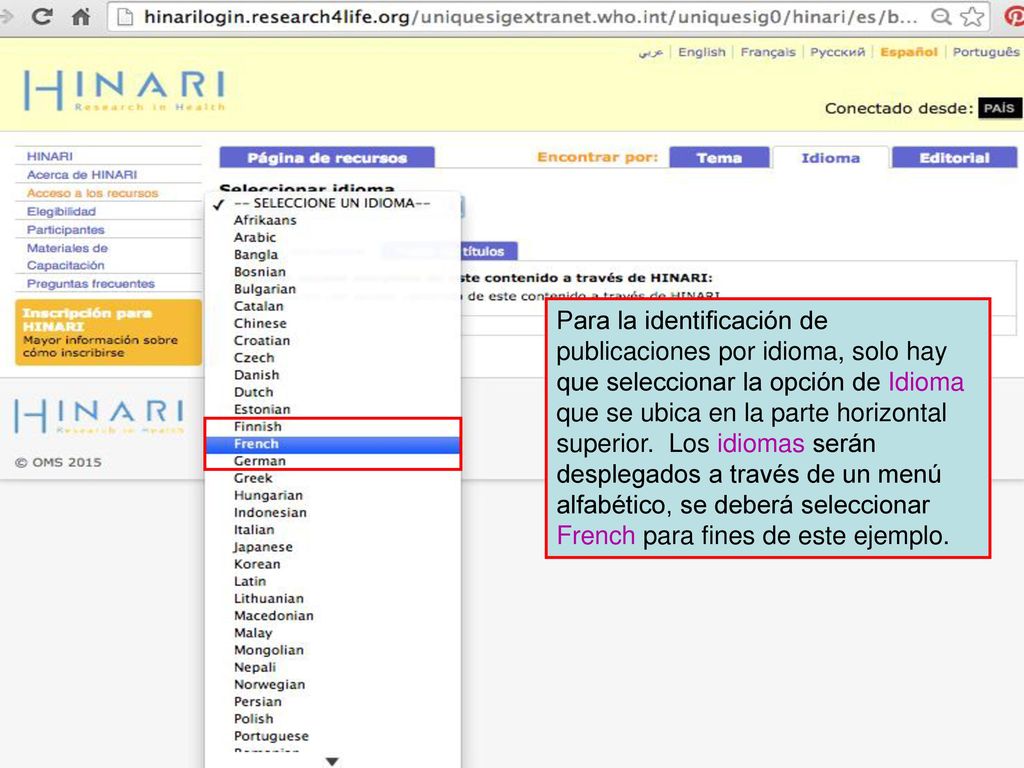The height and width of the screenshot is (768, 1024).
Task: Select Portuguese from the language list
Action: click(x=332, y=736)
